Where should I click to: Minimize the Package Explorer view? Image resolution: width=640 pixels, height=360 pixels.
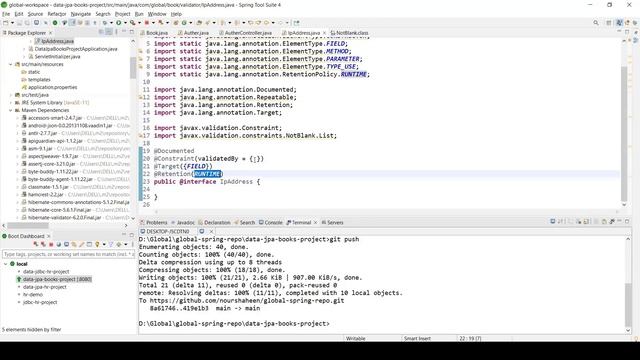(124, 31)
